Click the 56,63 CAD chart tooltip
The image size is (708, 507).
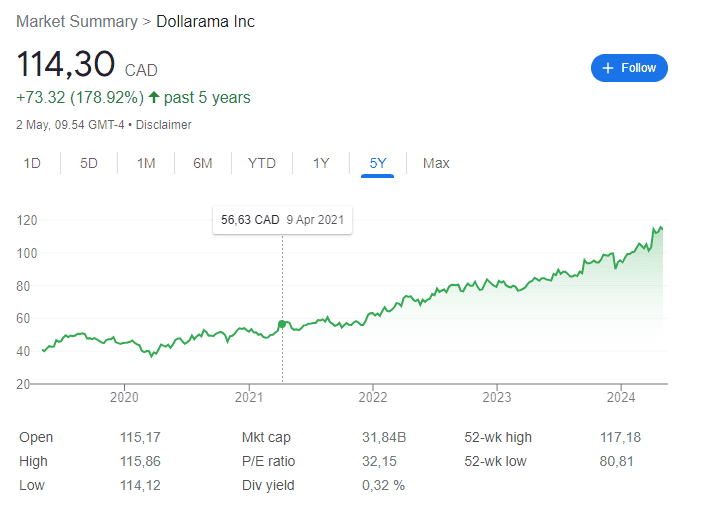pyautogui.click(x=282, y=220)
